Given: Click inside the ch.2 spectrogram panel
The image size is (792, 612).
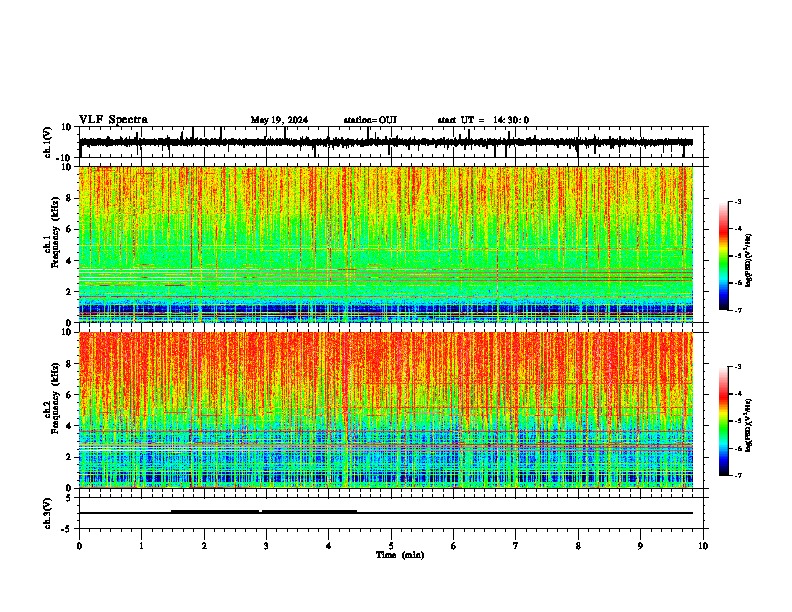Looking at the screenshot, I should point(386,410).
